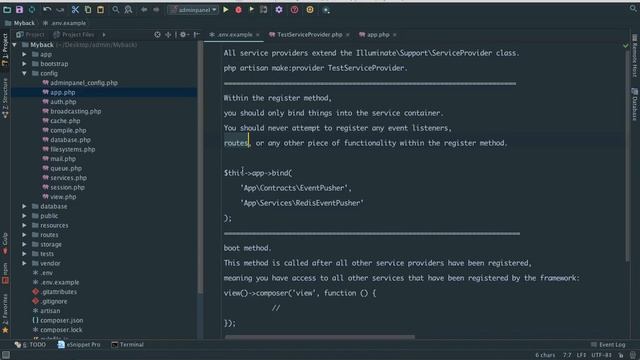Click the Replace icon next to Find
640x360 pixels.
pos(128,10)
